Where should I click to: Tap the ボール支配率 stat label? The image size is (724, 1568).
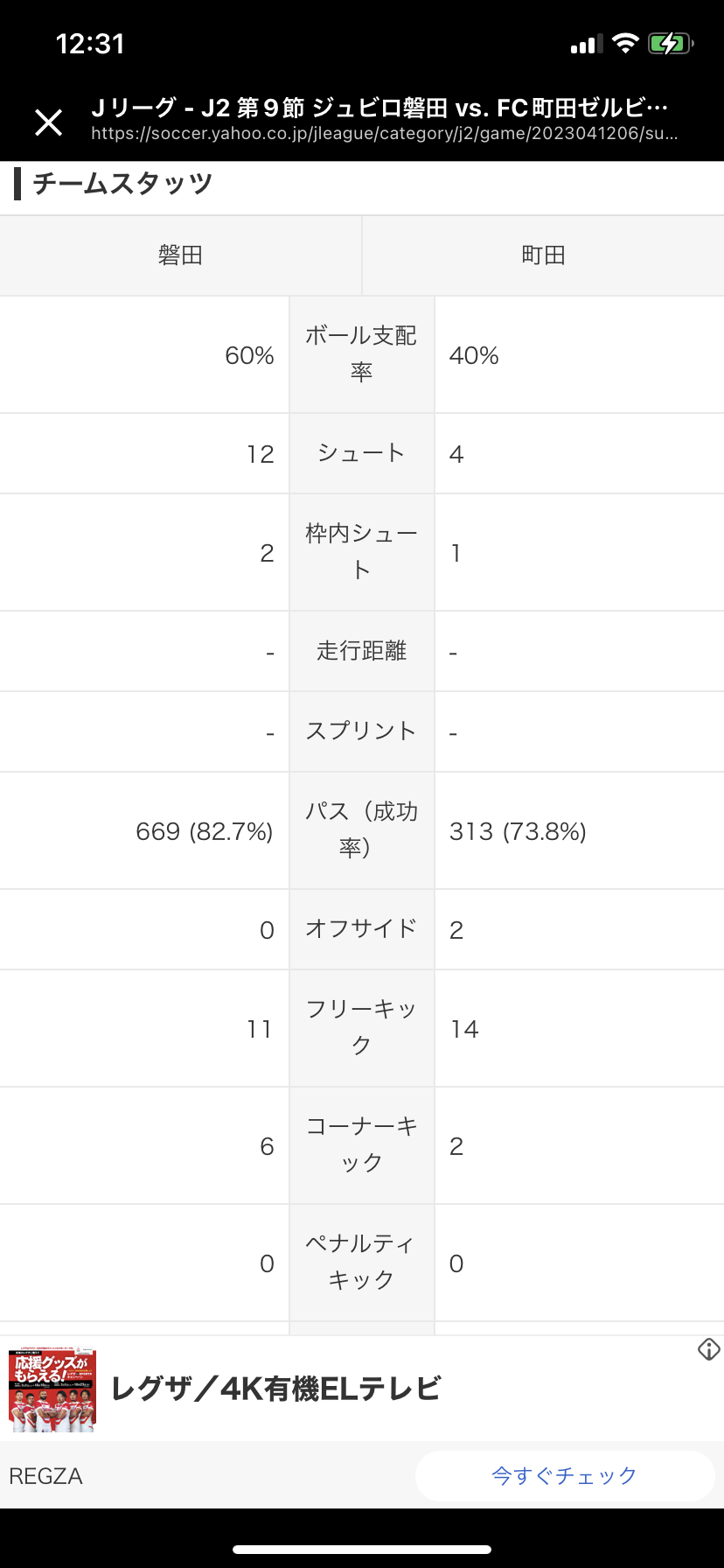(361, 354)
